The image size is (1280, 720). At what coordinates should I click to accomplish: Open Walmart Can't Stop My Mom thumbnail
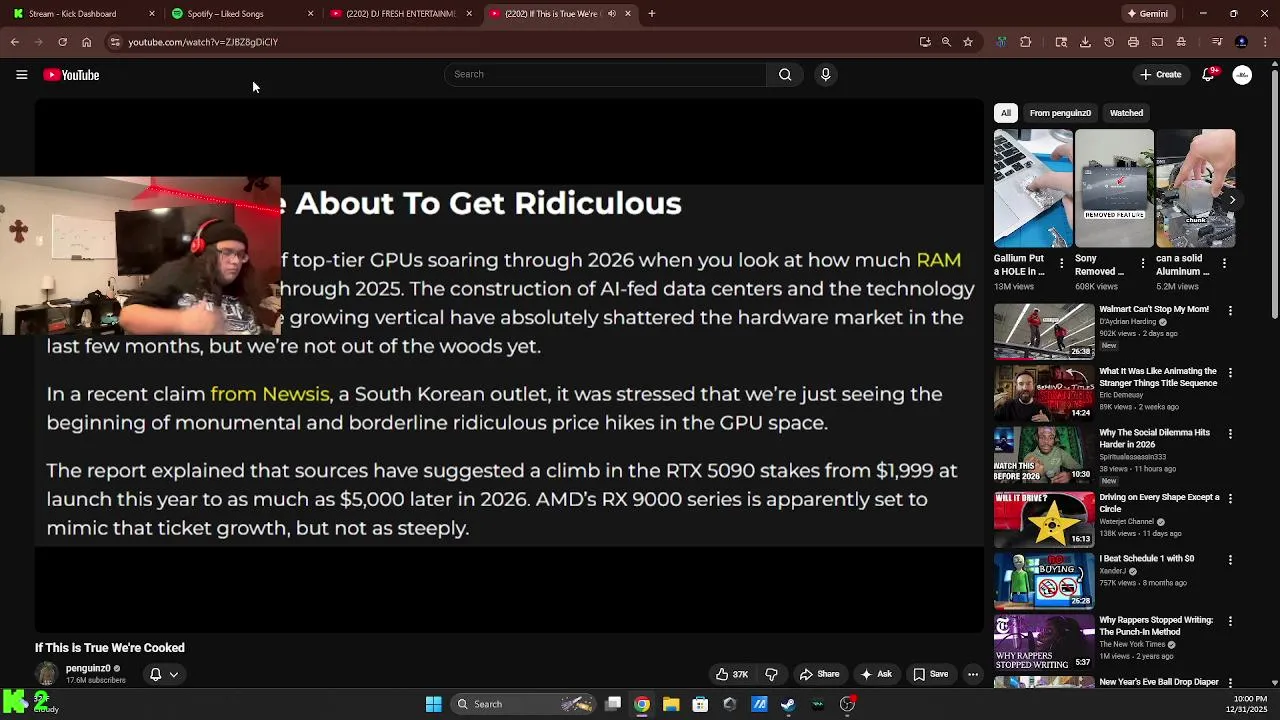(x=1044, y=331)
